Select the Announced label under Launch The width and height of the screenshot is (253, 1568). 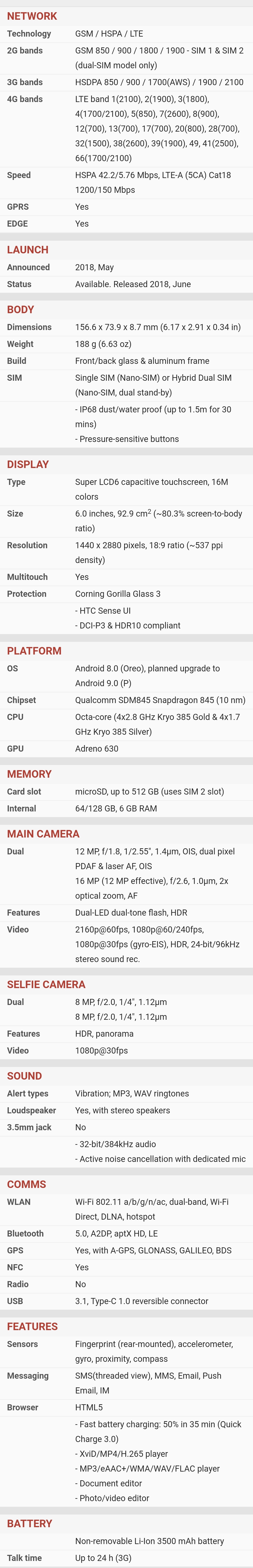point(28,267)
